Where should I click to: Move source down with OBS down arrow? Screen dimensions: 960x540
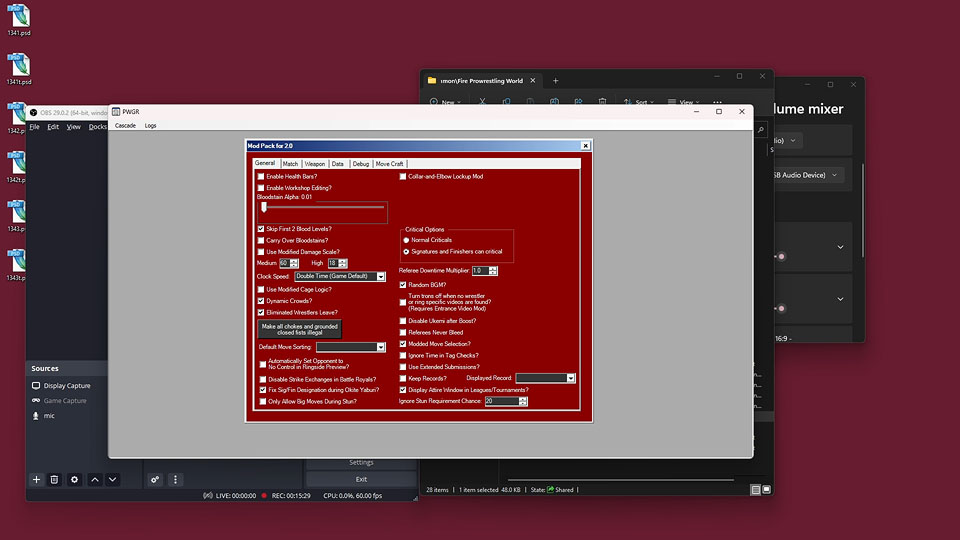click(113, 479)
